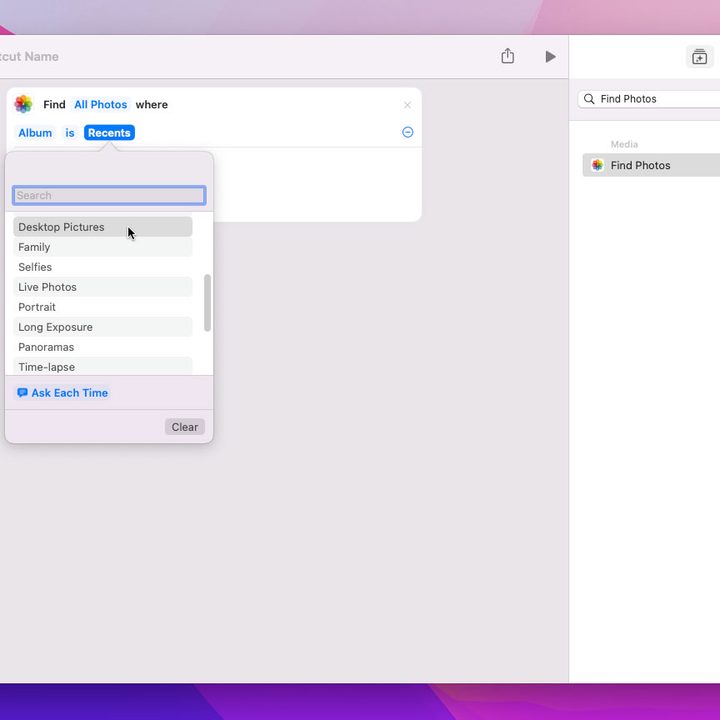Click the word 'Find' in the action
This screenshot has height=720, width=720.
click(x=54, y=105)
